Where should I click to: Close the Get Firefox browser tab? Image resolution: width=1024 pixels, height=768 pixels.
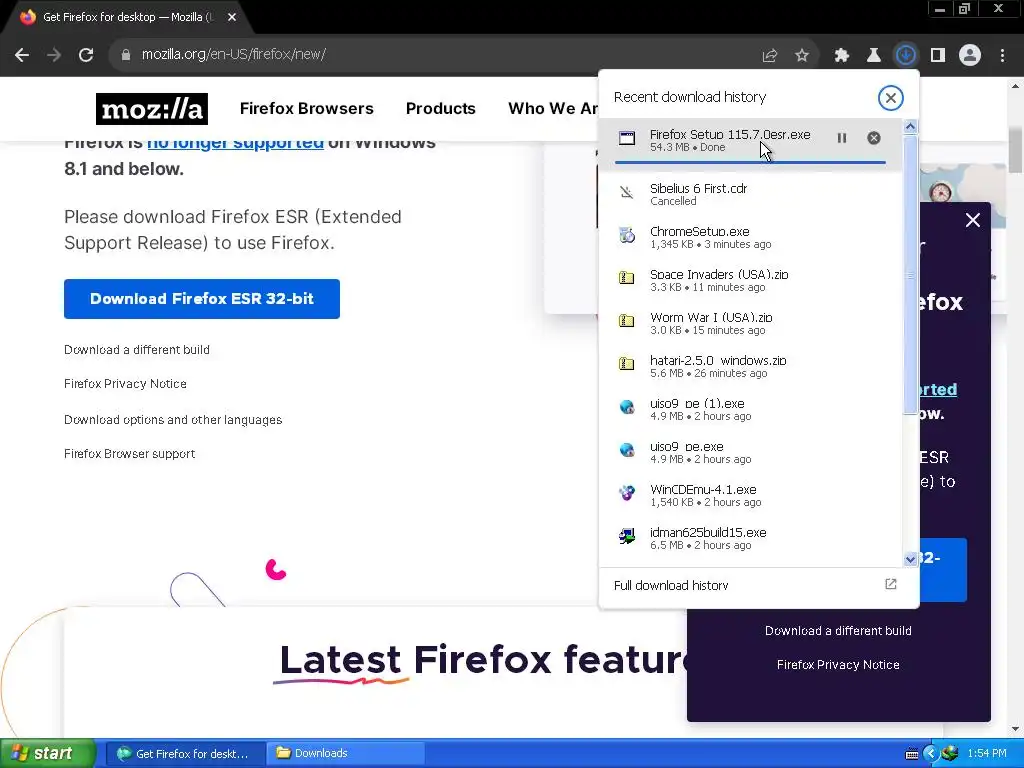(x=232, y=17)
